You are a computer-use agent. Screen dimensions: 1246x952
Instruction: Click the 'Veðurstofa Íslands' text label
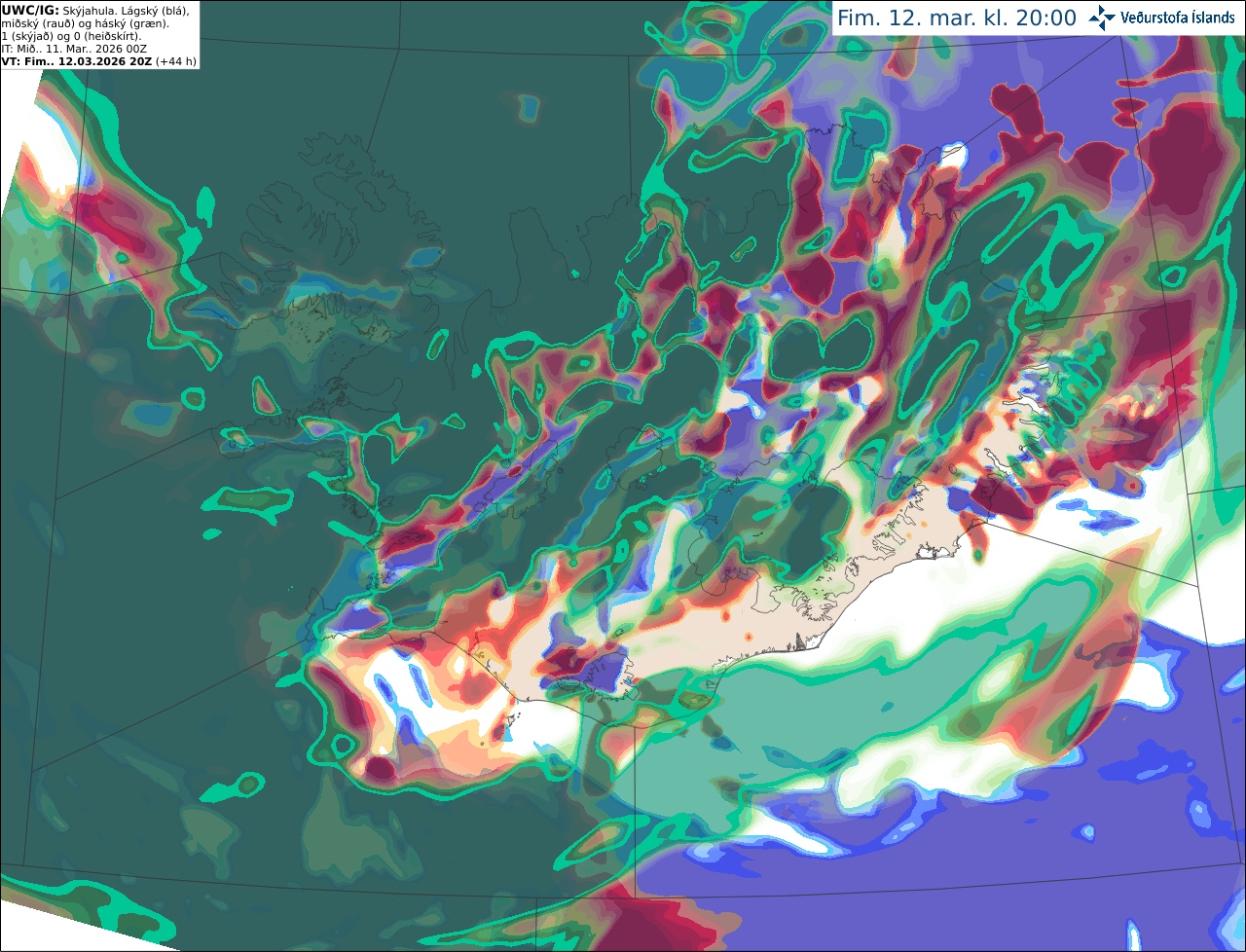click(1178, 18)
